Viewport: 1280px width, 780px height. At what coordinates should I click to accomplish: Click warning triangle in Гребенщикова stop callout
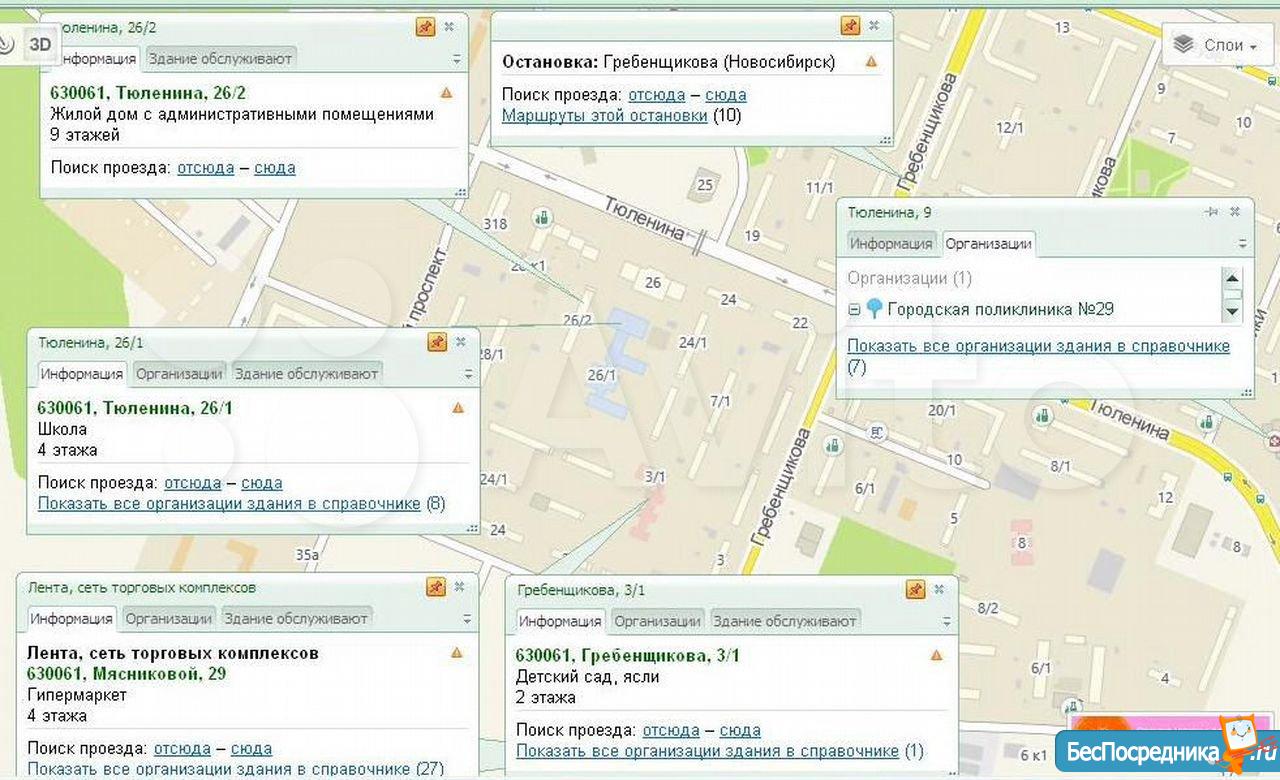click(x=871, y=61)
